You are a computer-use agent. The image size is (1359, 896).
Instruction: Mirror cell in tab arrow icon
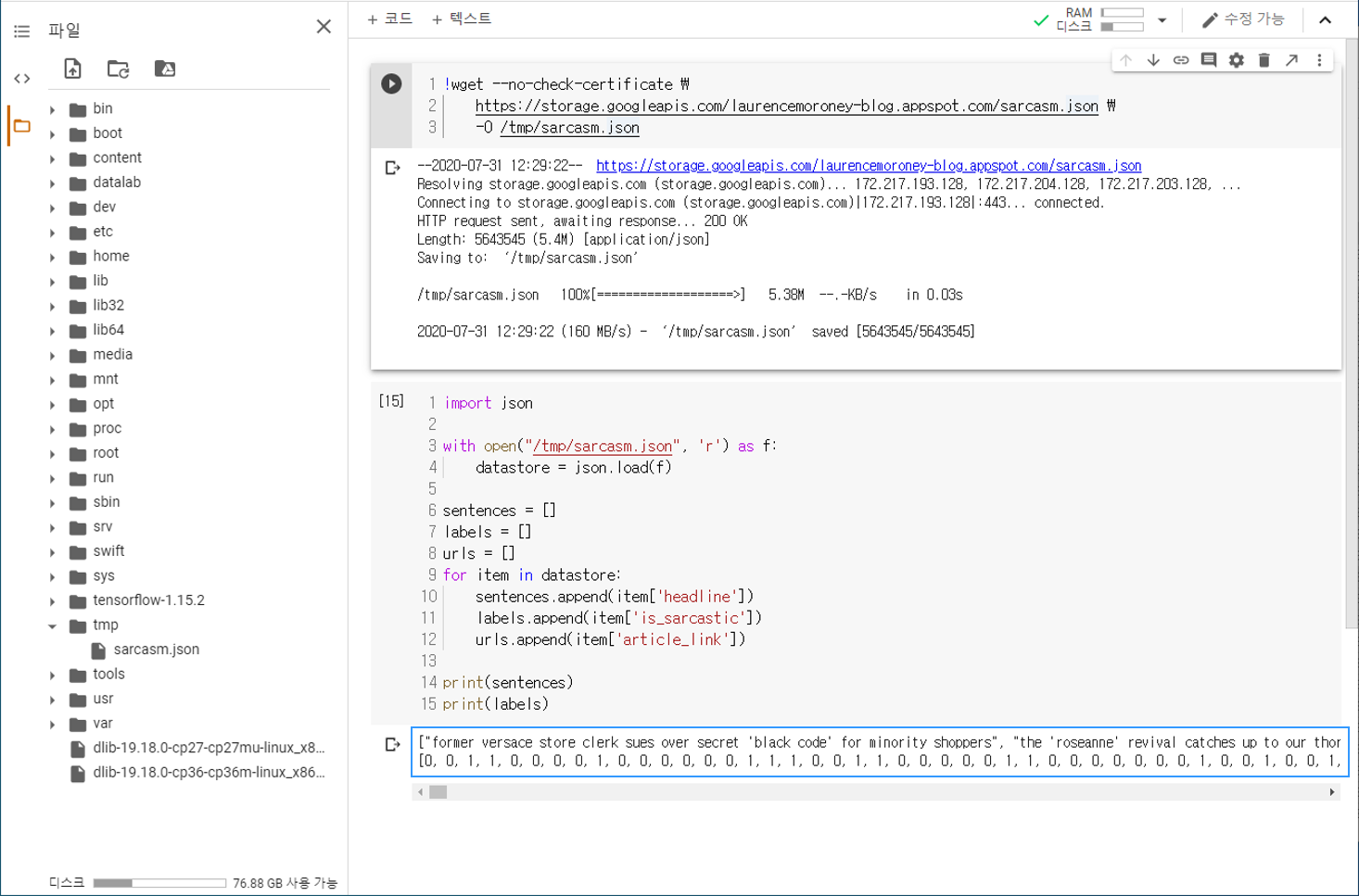(x=1291, y=60)
